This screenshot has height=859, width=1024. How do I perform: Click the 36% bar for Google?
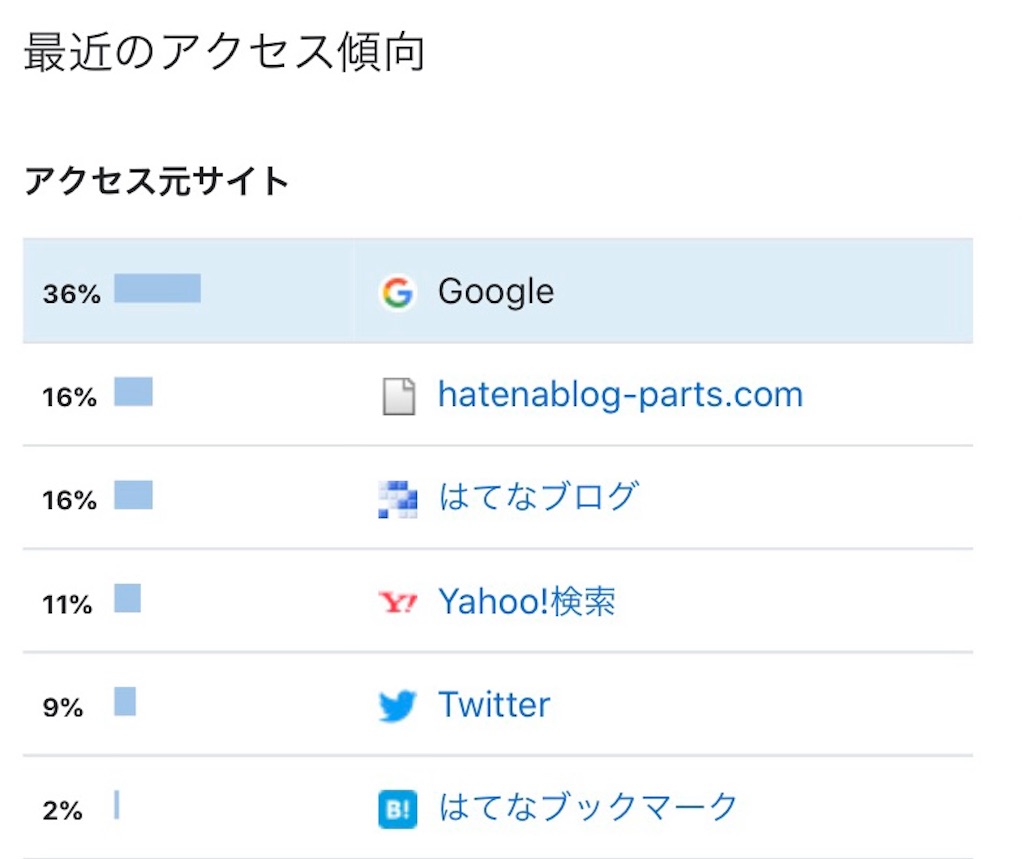tap(157, 289)
